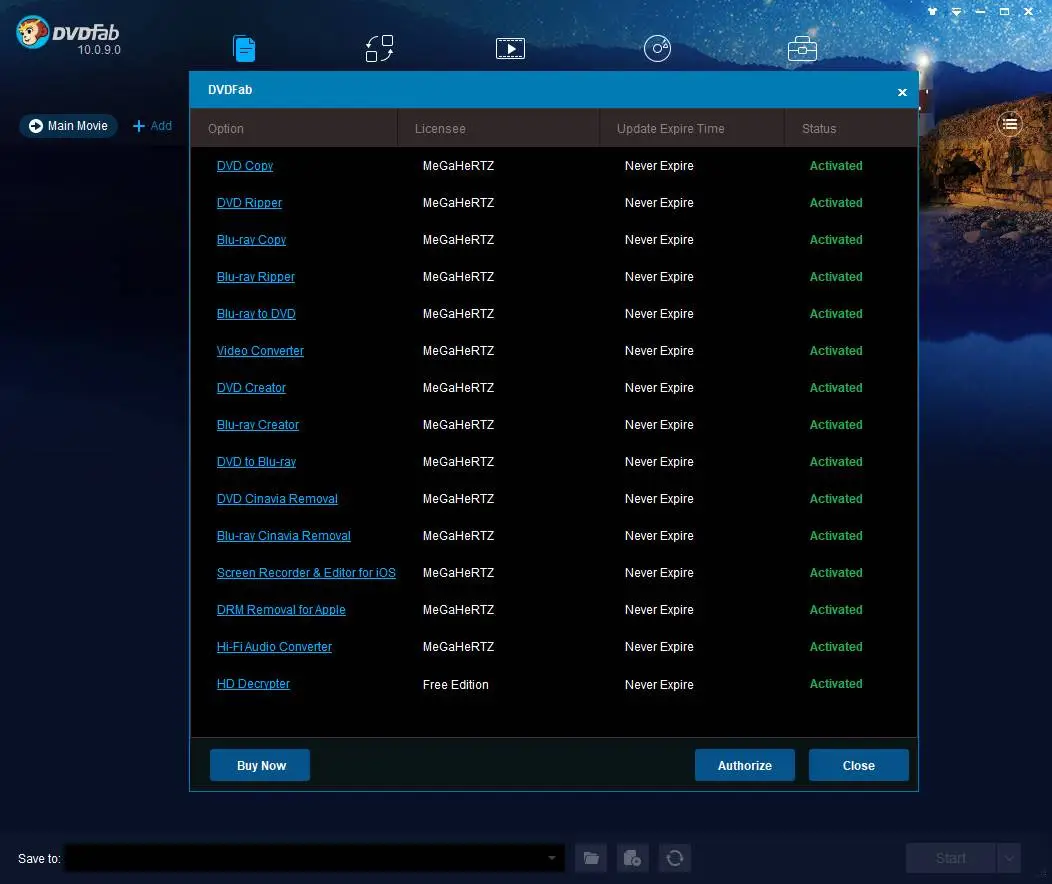Click the Buy Now button
Viewport: 1052px width, 884px height.
[x=260, y=765]
